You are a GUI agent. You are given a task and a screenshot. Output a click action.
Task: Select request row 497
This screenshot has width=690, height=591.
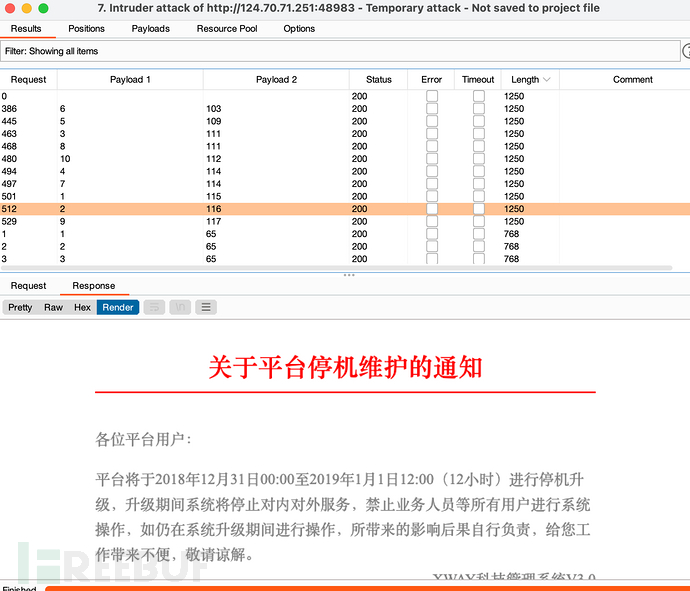click(345, 184)
